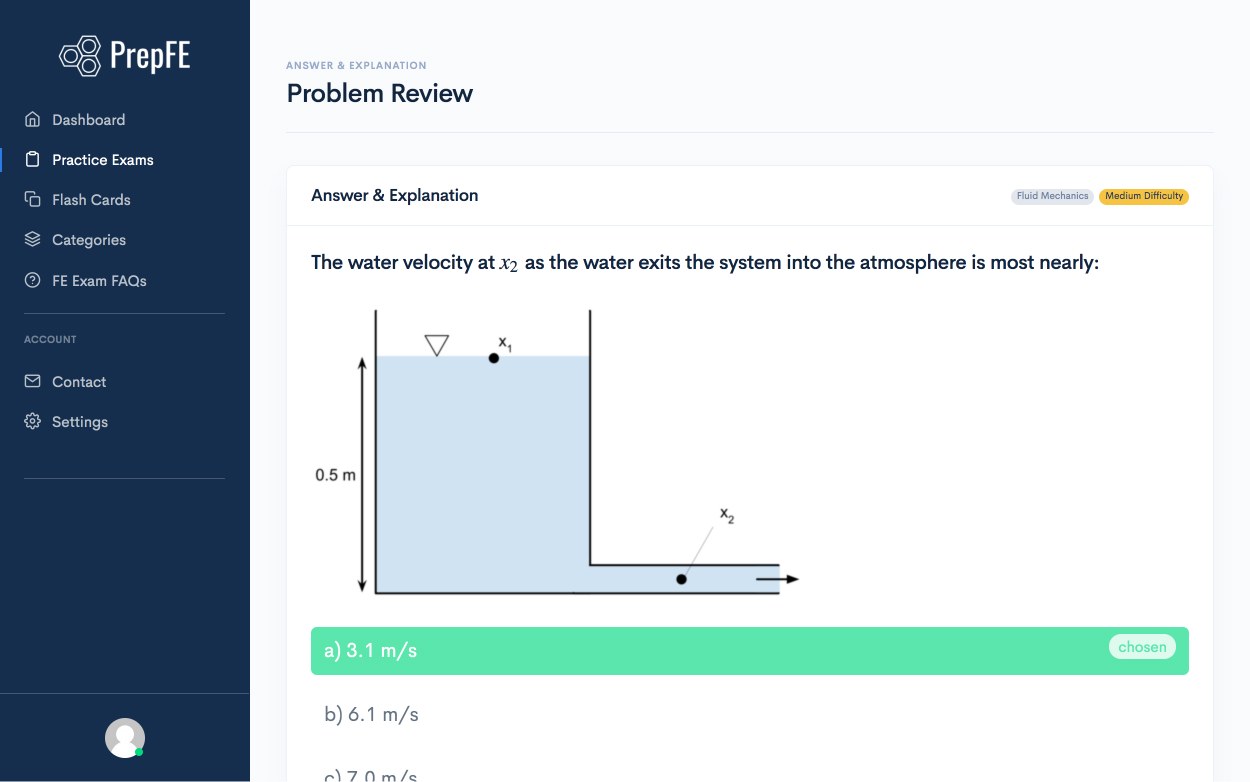The image size is (1250, 782).
Task: Click the Fluid Mechanics tag
Action: [1052, 196]
